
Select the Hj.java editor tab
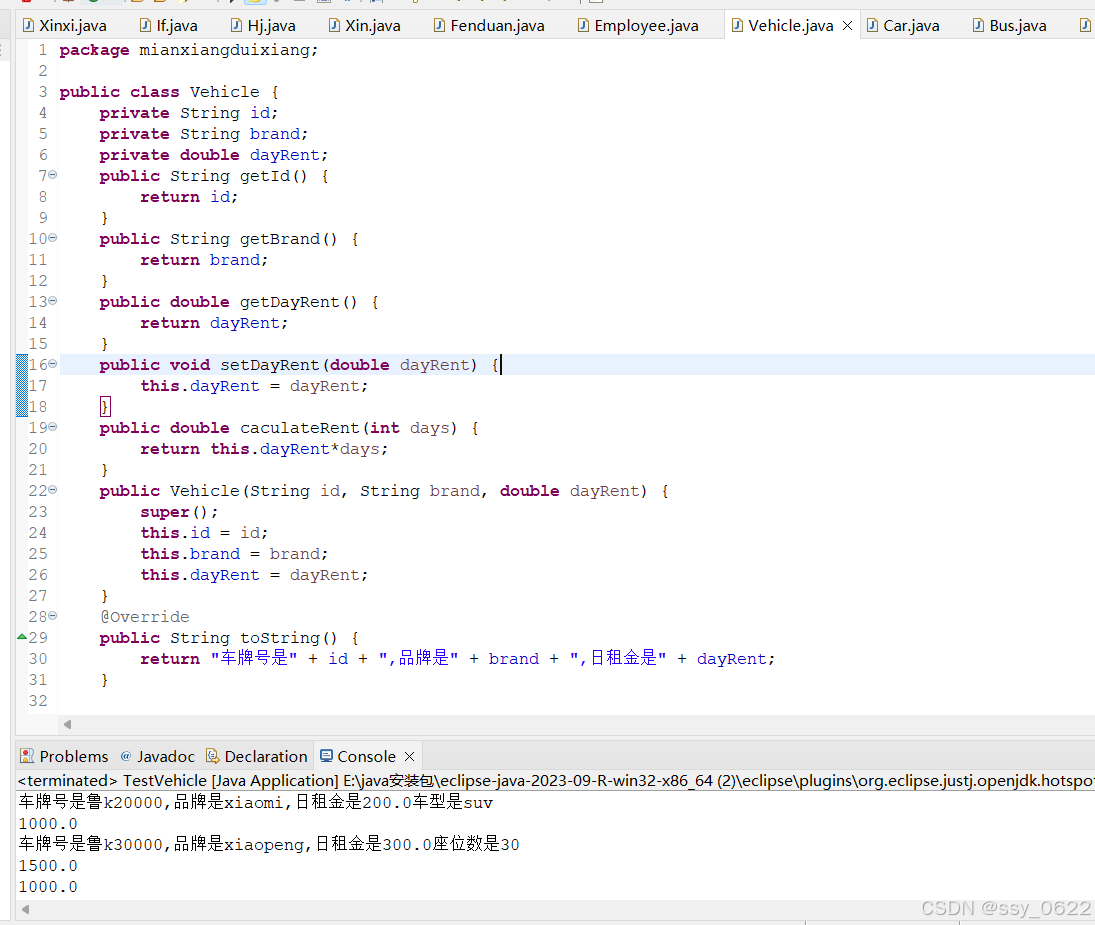263,26
